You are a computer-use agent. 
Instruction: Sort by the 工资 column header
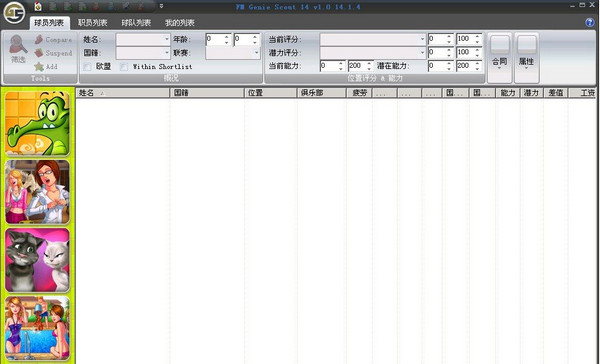(x=582, y=93)
